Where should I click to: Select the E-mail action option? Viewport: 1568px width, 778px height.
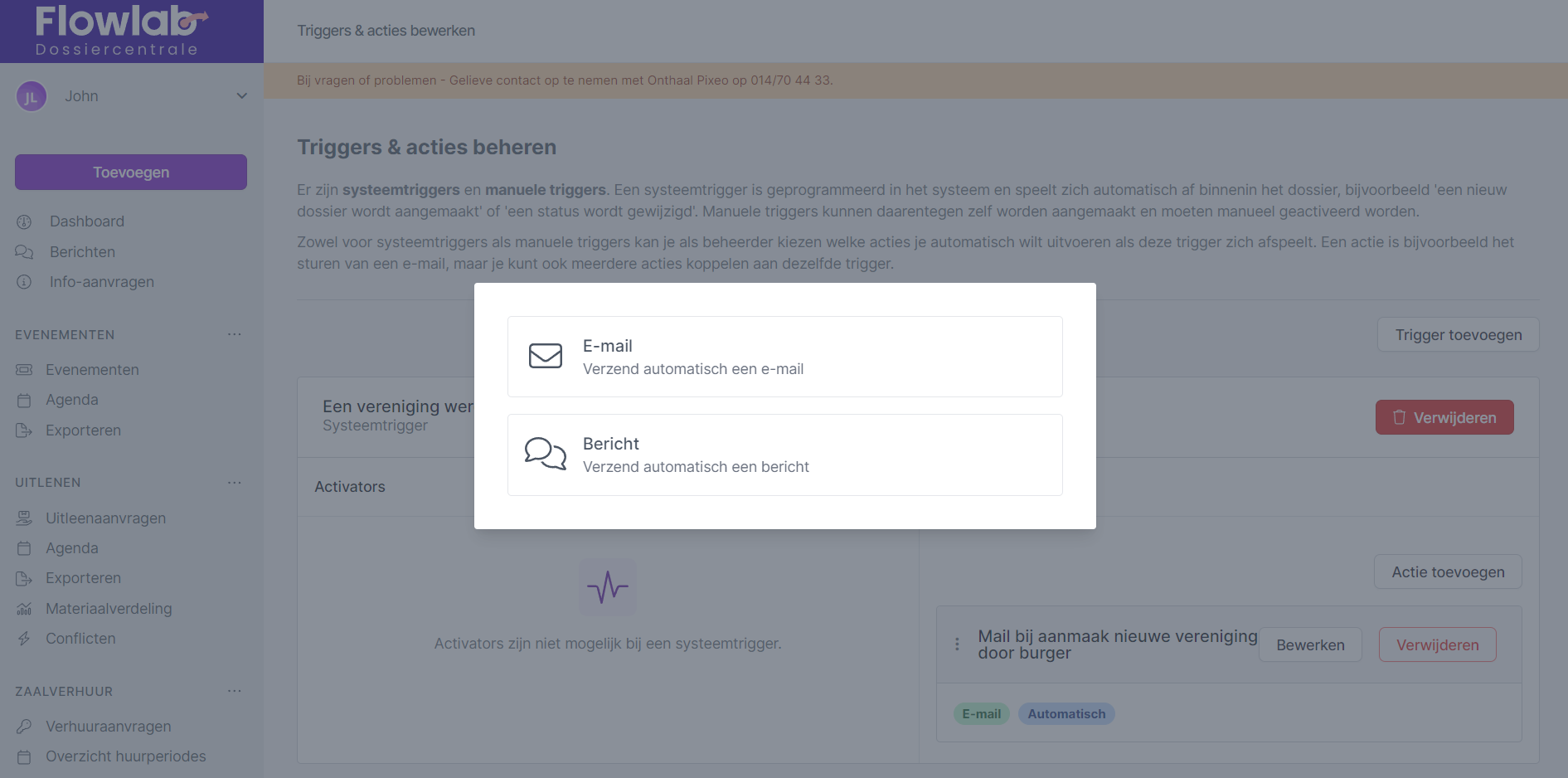tap(784, 357)
